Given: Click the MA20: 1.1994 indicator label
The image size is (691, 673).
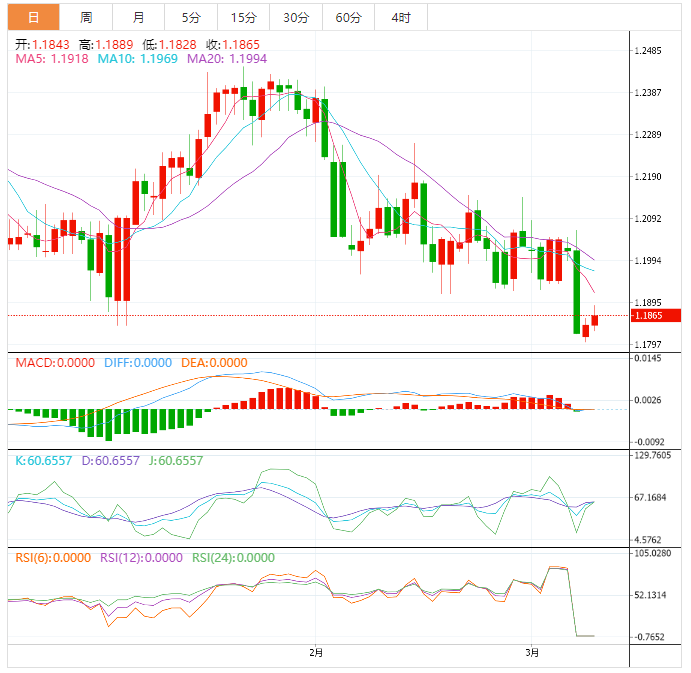Looking at the screenshot, I should (x=227, y=59).
